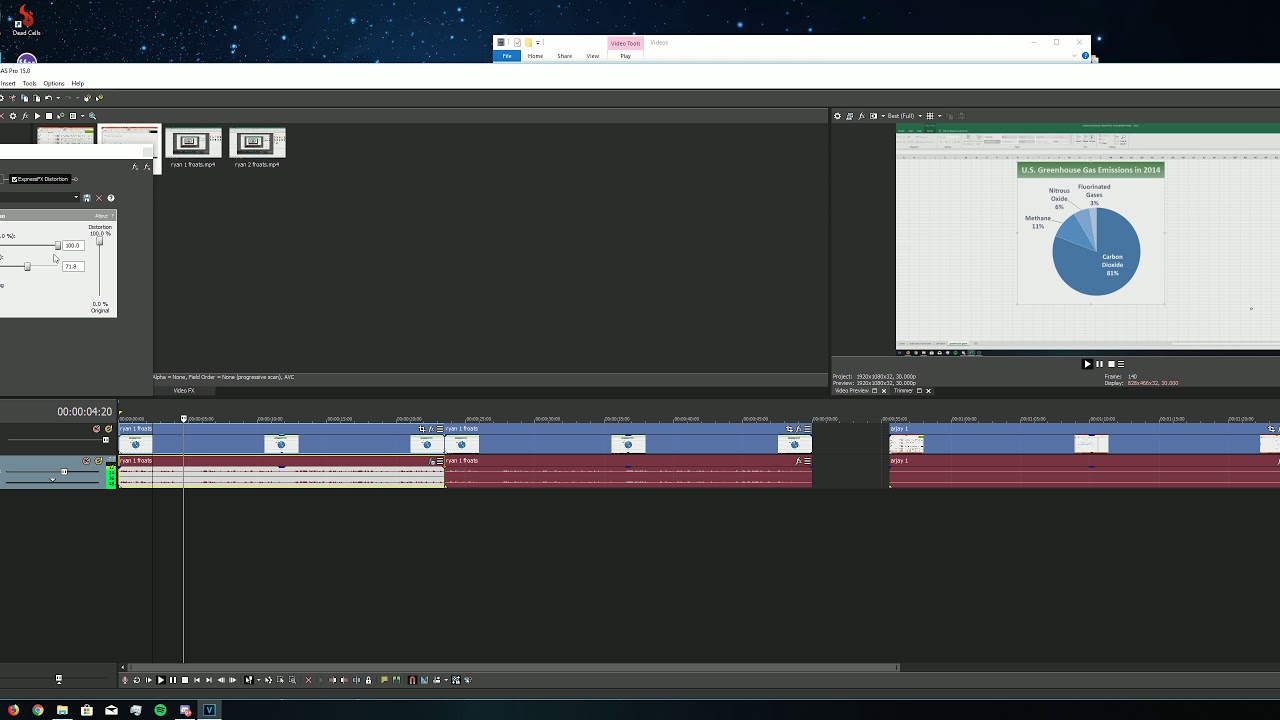Open preview Project Video Properties gear icon
The height and width of the screenshot is (720, 1280).
[837, 116]
